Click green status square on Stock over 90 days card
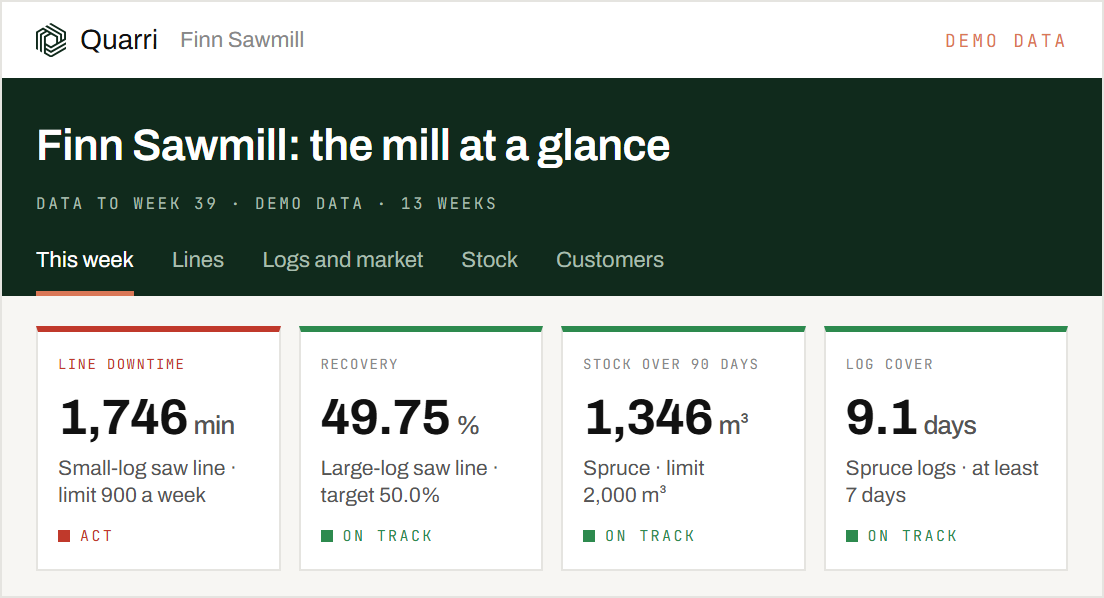The width and height of the screenshot is (1104, 598). click(589, 536)
